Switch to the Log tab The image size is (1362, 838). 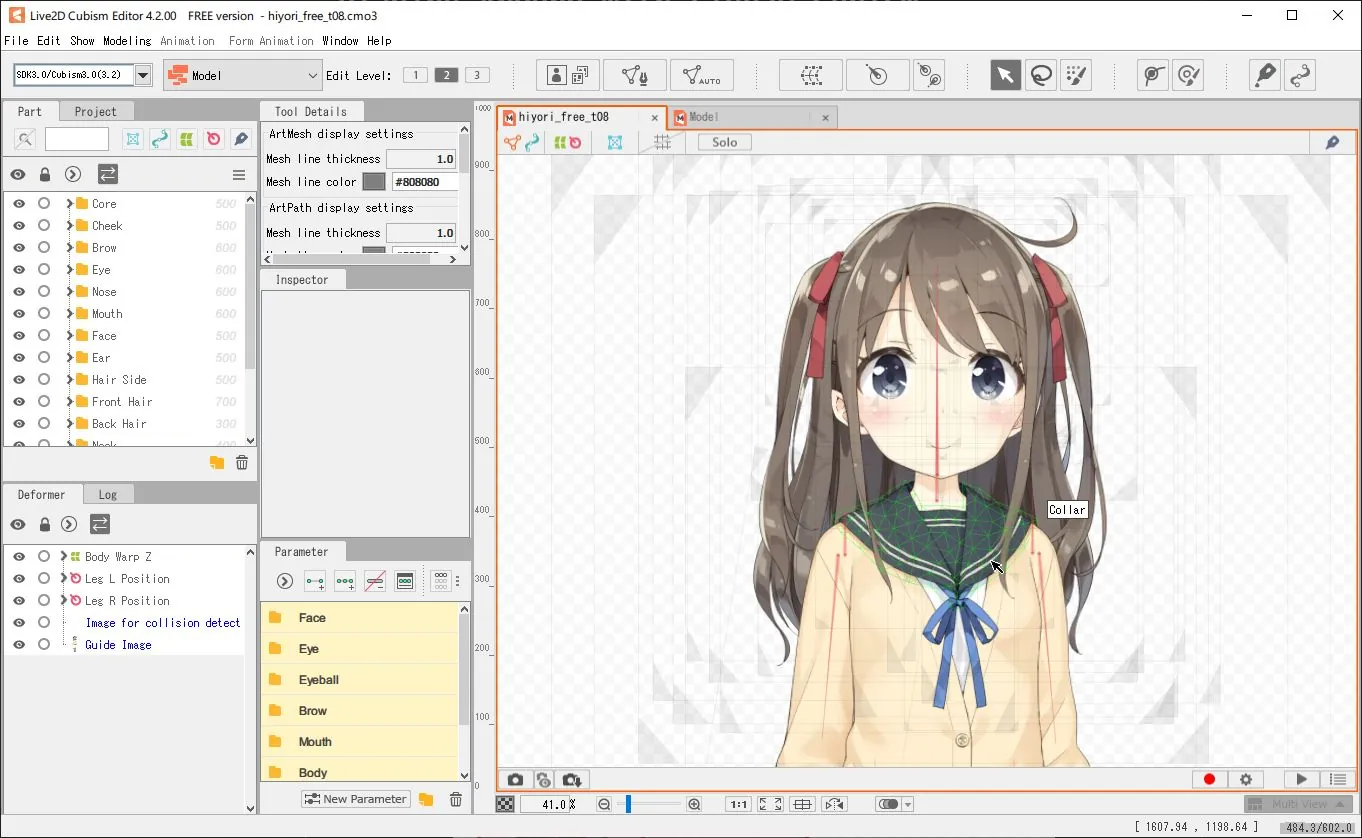point(108,494)
